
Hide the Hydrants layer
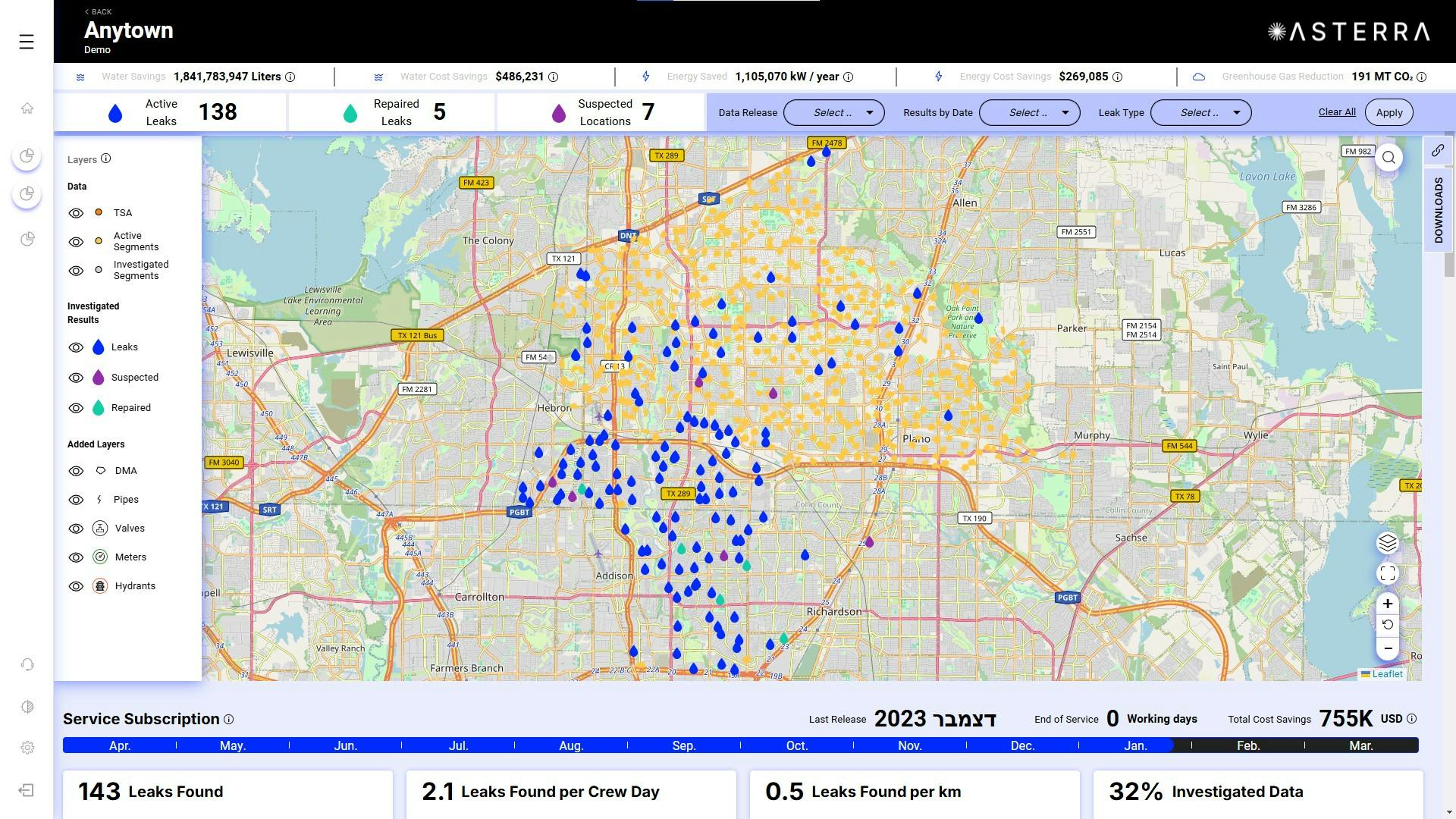(x=76, y=586)
